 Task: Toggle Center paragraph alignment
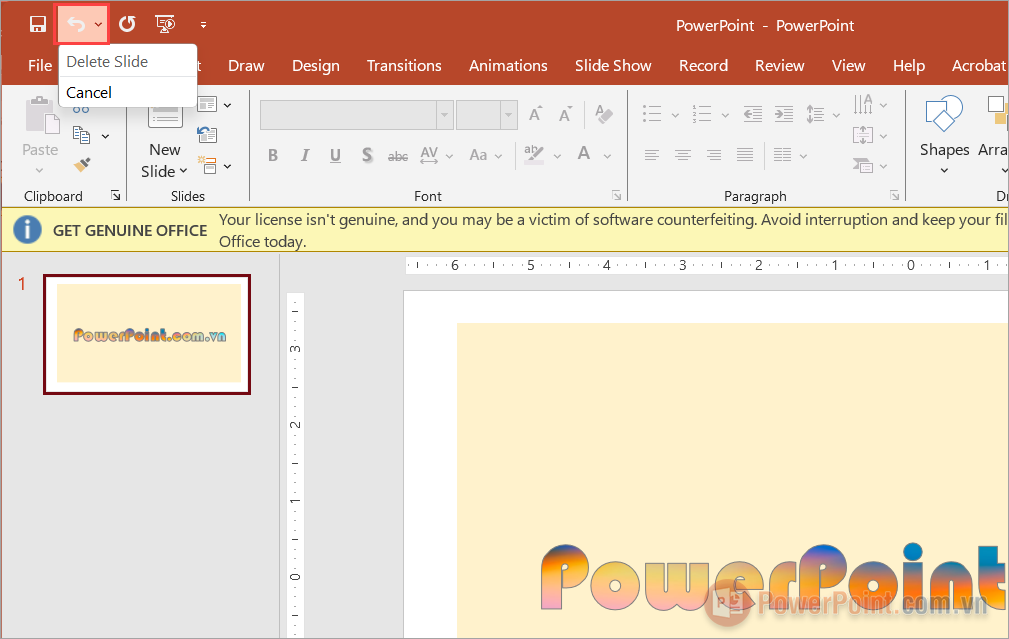point(683,155)
